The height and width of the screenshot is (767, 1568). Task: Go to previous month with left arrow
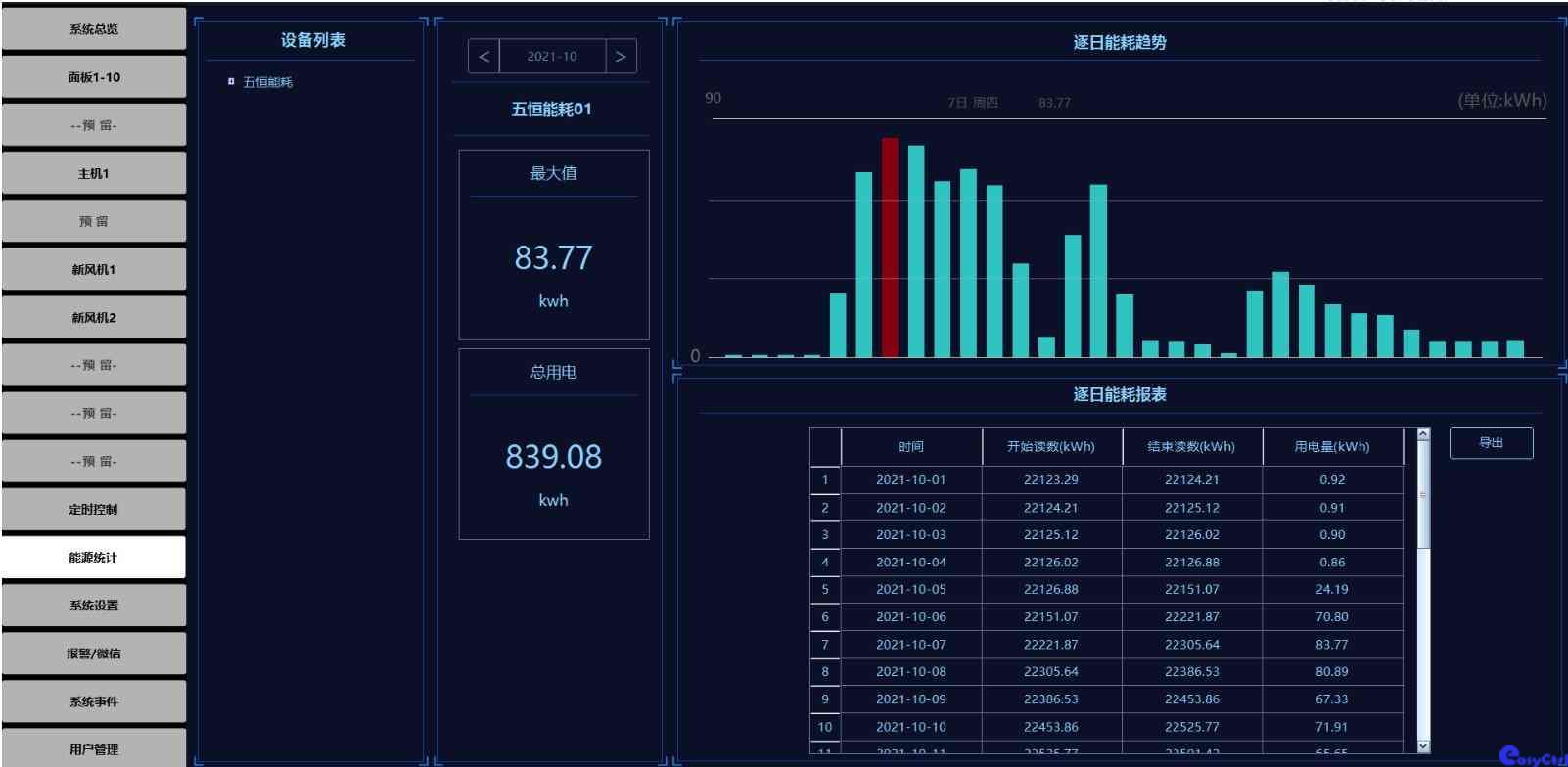(484, 57)
